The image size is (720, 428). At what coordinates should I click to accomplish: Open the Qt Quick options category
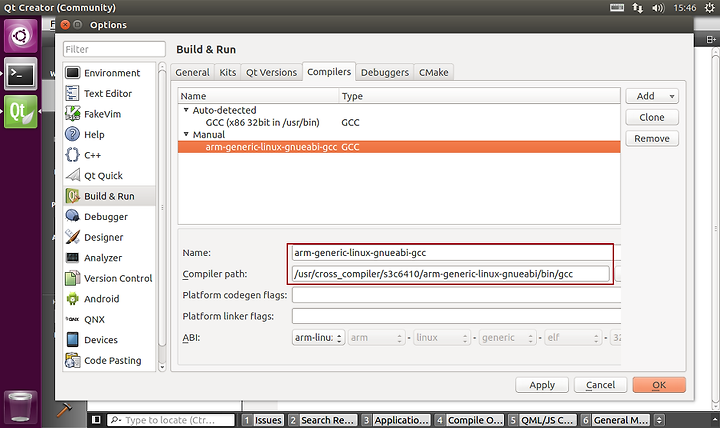109,176
